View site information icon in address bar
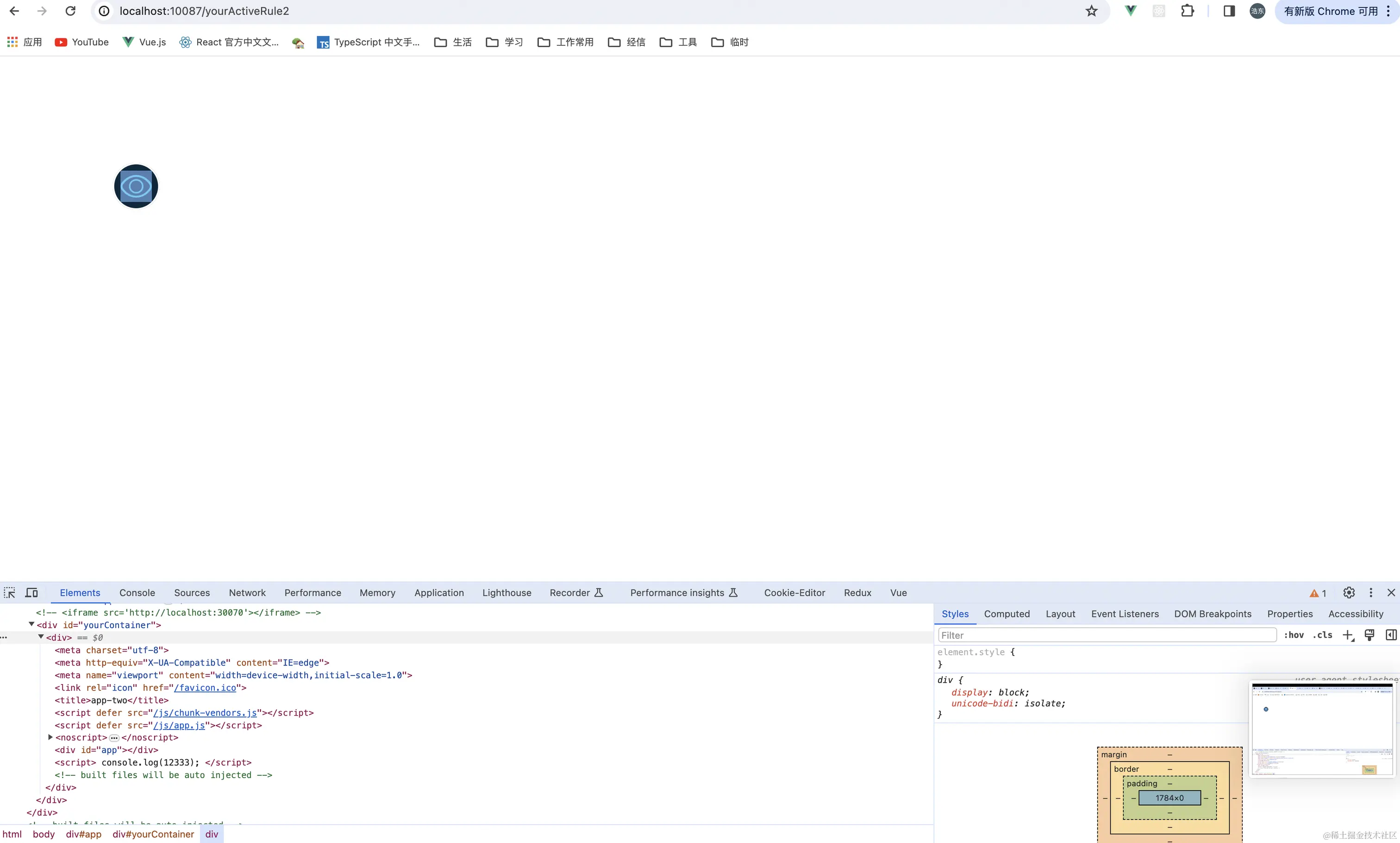The width and height of the screenshot is (1400, 843). (x=105, y=11)
